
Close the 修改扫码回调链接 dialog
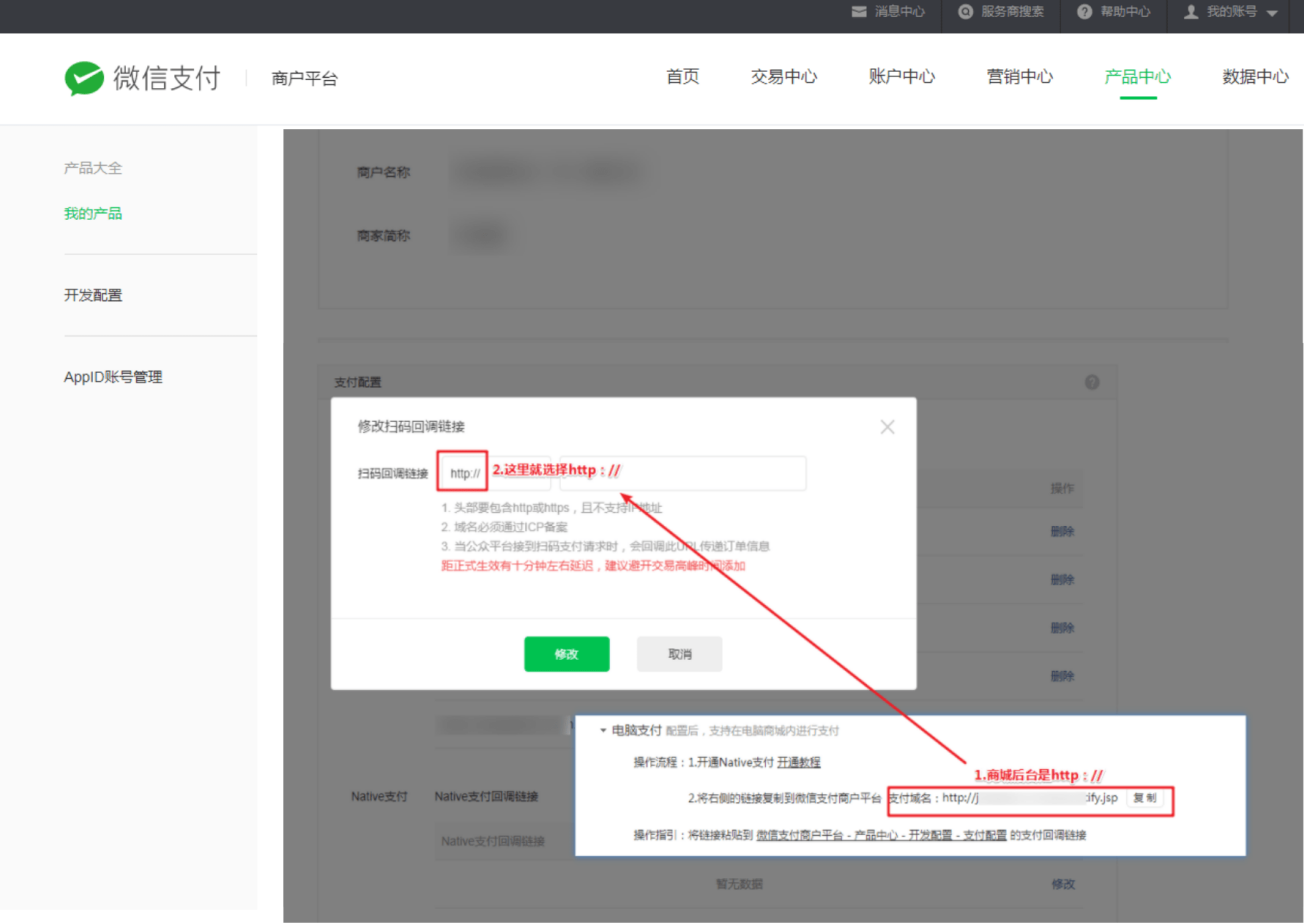tap(887, 427)
